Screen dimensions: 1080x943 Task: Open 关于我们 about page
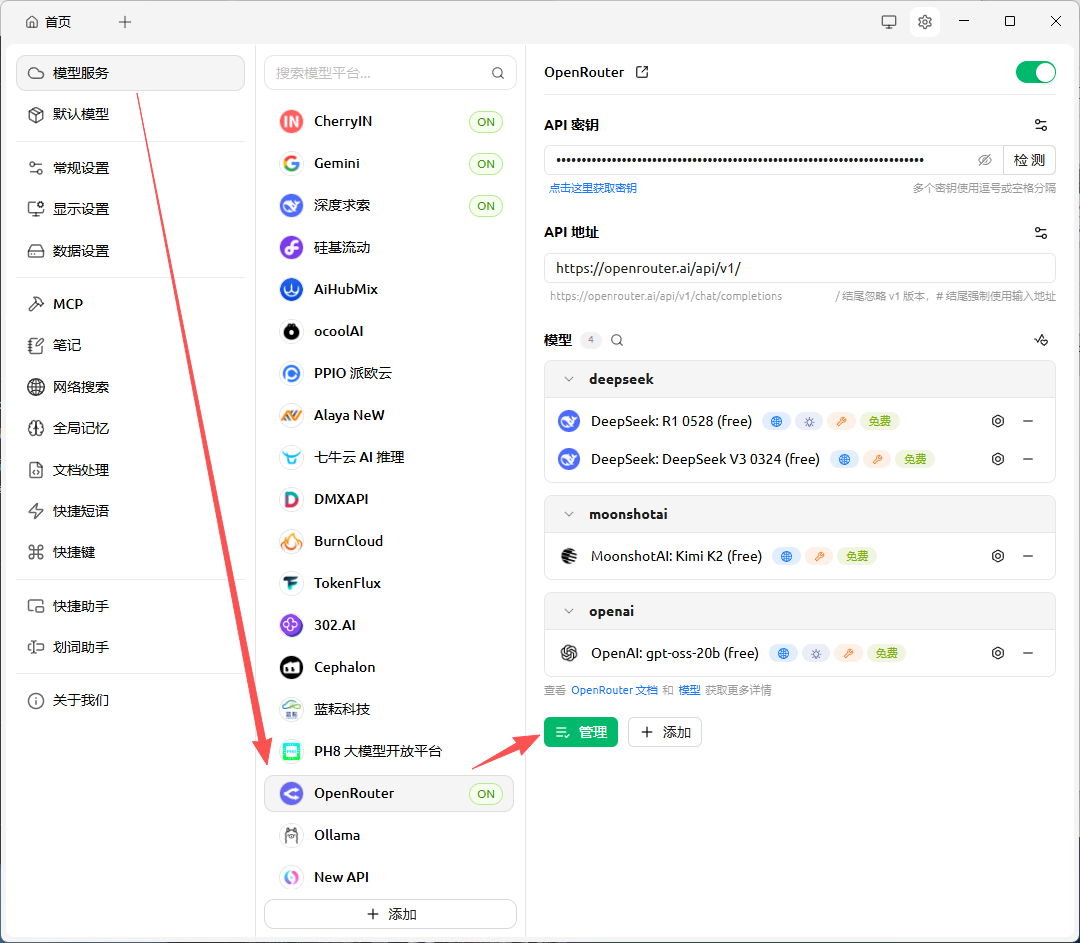130,701
